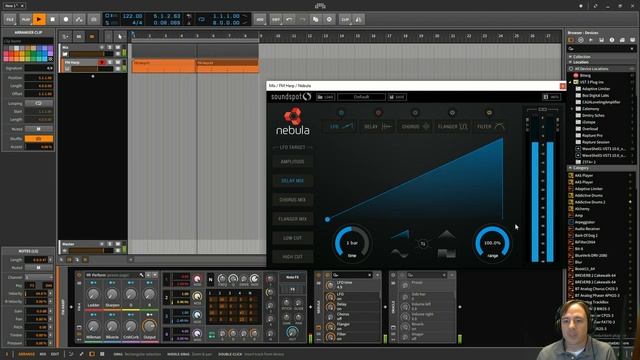Toggle the orange Shuffle button
Image resolution: width=640 pixels, height=360 pixels.
[39, 139]
